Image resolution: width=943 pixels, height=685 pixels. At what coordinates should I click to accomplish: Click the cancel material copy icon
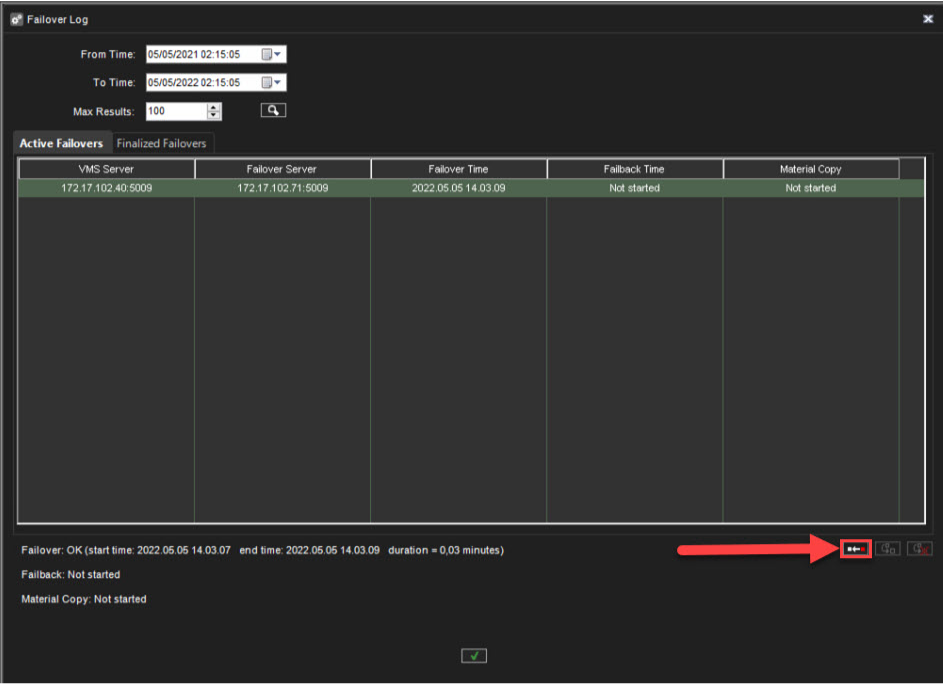click(x=919, y=549)
